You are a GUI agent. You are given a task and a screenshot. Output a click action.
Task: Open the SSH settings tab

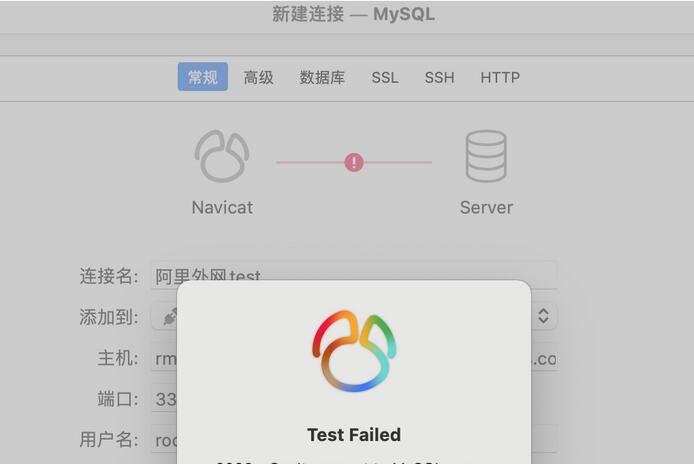pyautogui.click(x=439, y=77)
